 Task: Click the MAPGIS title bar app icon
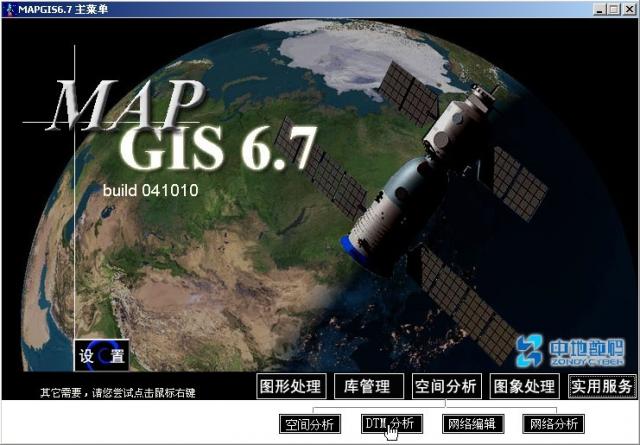(x=9, y=8)
